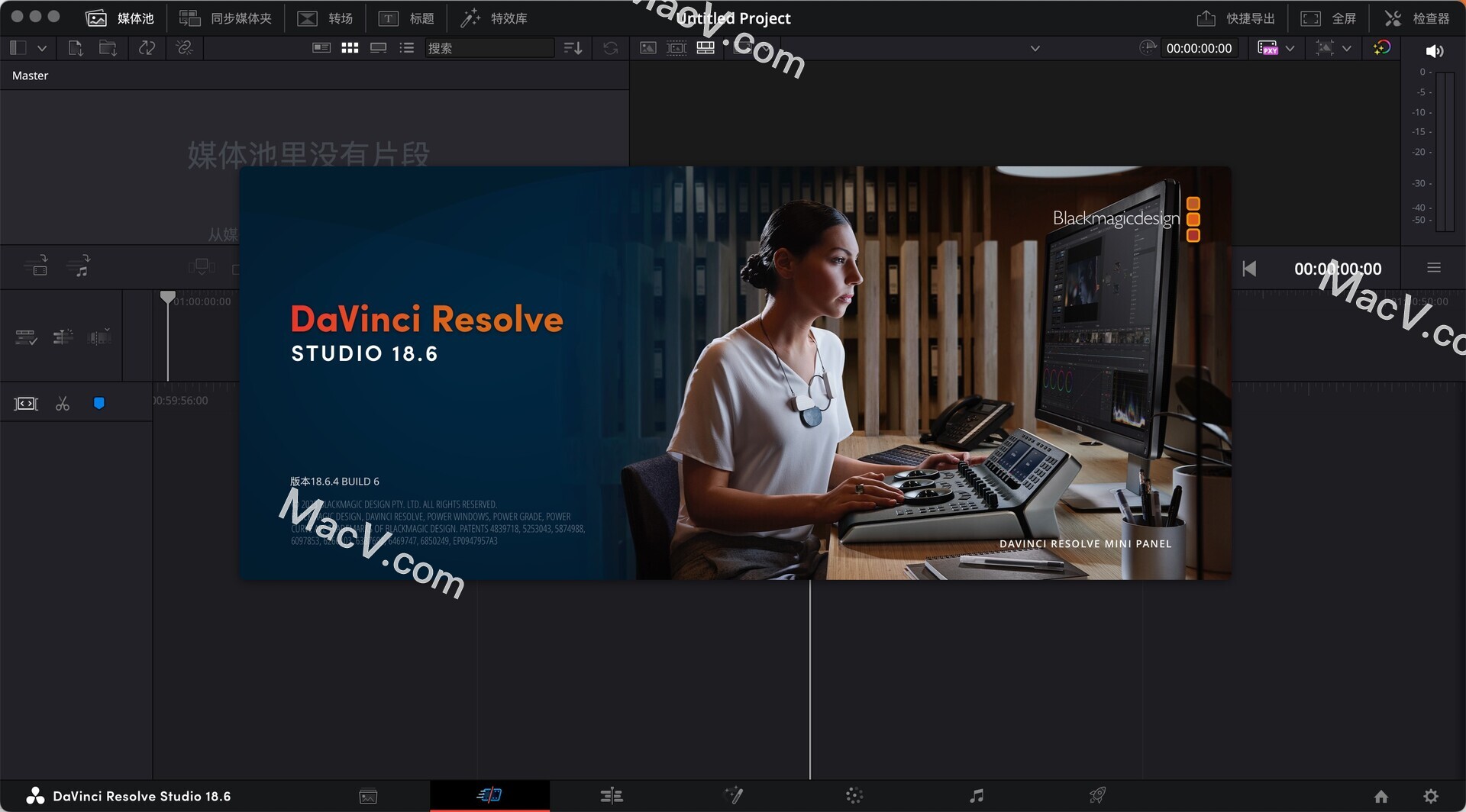Expand the bin list chevron dropdown
This screenshot has height=812, width=1466.
pos(42,48)
